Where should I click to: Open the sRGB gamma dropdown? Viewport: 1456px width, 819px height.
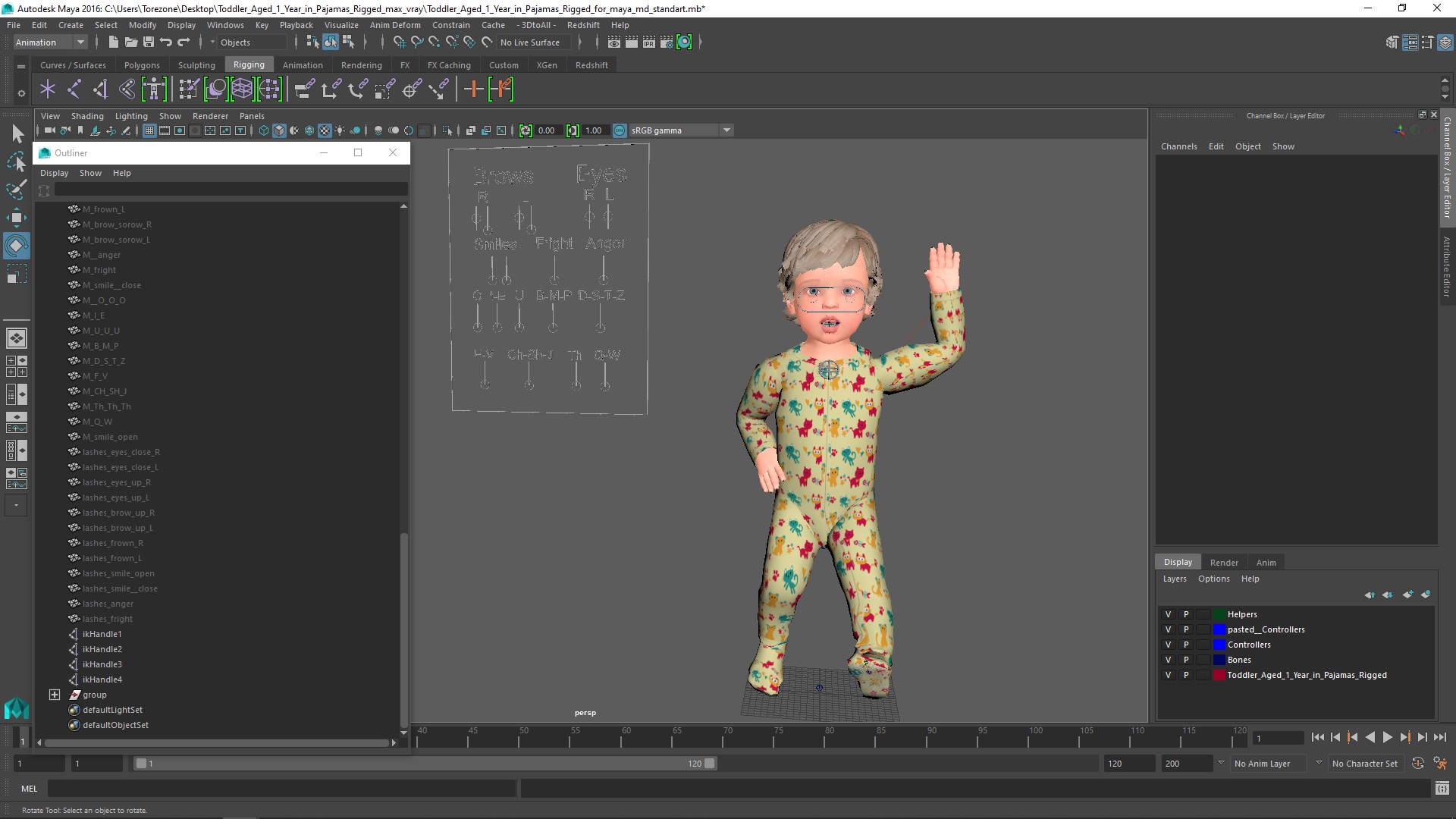(726, 130)
